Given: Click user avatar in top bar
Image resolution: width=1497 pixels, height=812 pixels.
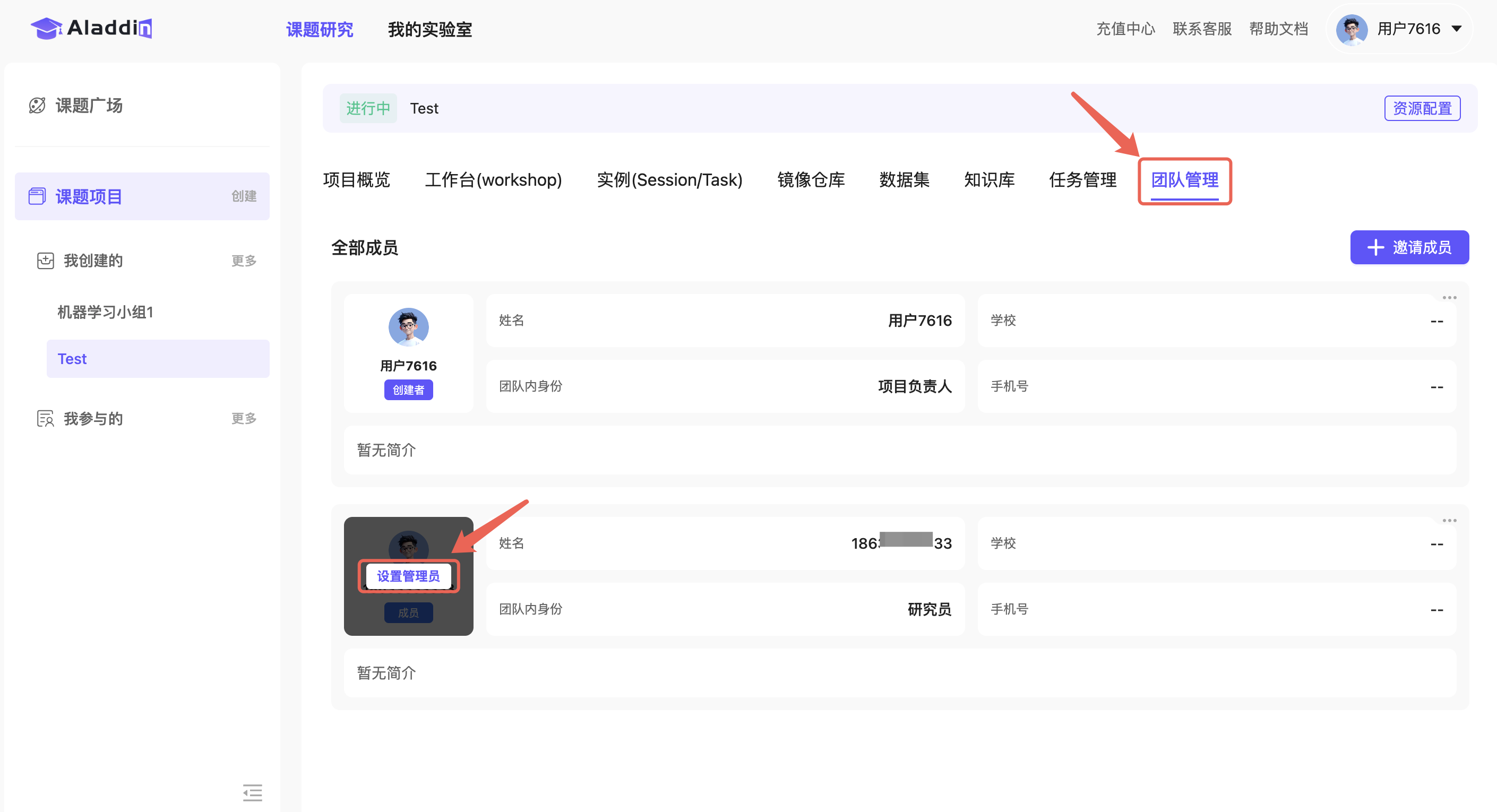Looking at the screenshot, I should (1351, 29).
